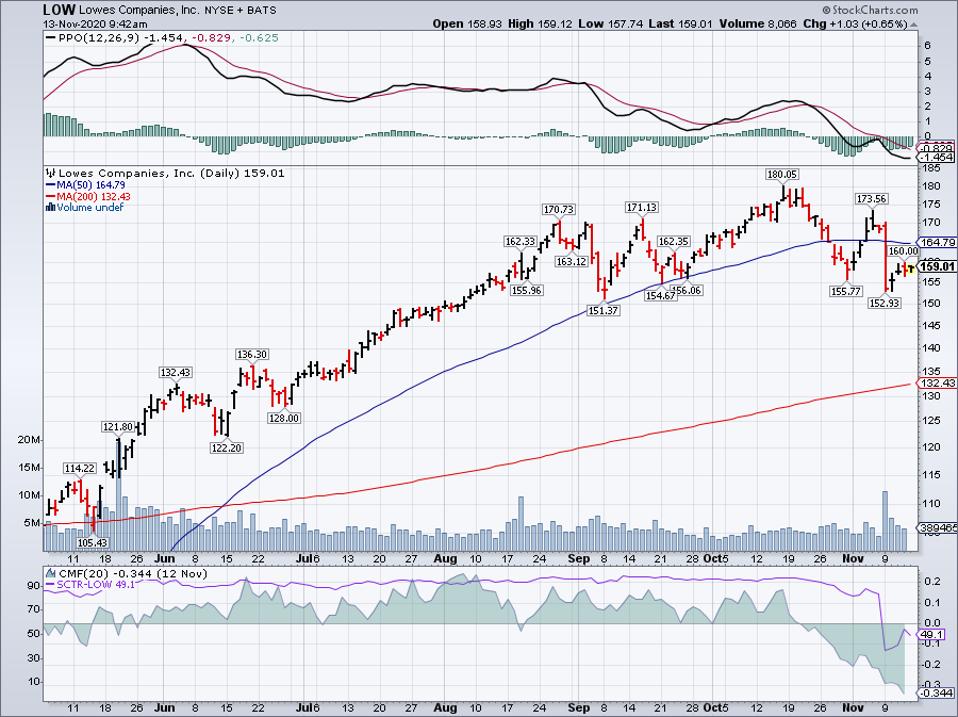Image resolution: width=958 pixels, height=717 pixels.
Task: Click the 180.05 peak price label
Action: pos(783,175)
